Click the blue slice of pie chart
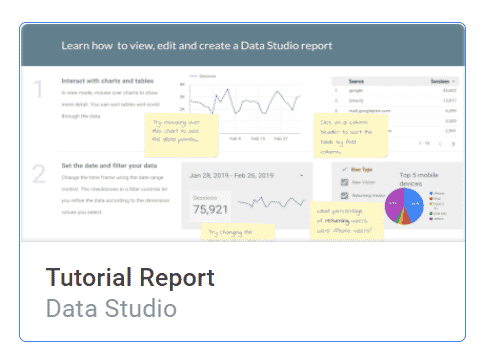 pyautogui.click(x=414, y=204)
